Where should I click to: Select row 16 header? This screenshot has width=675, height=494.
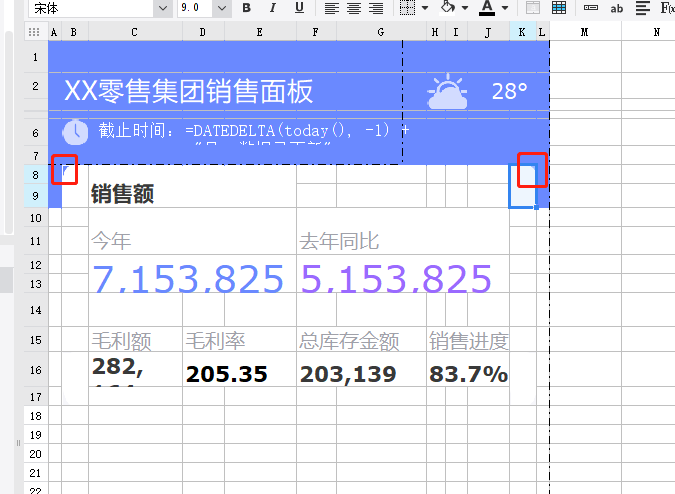pos(36,370)
